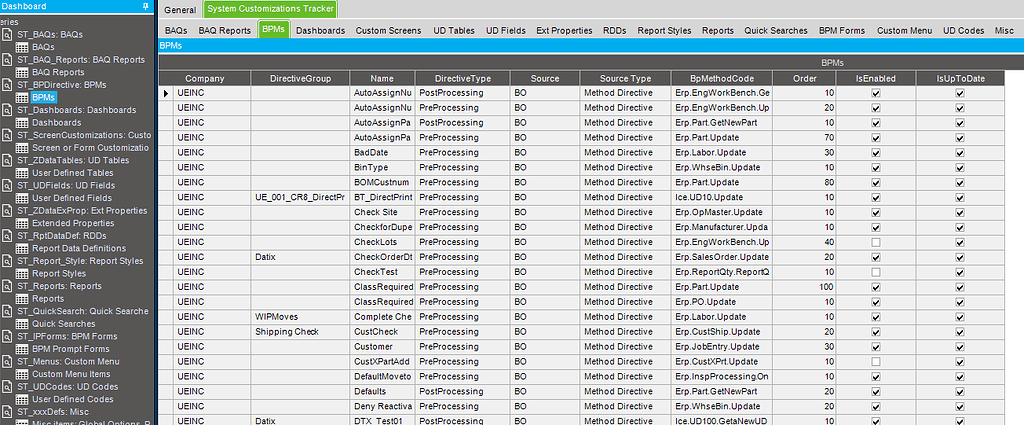Viewport: 1024px width, 425px height.
Task: Toggle IsUpToDate for CheckOrderDt row
Action: 960,257
